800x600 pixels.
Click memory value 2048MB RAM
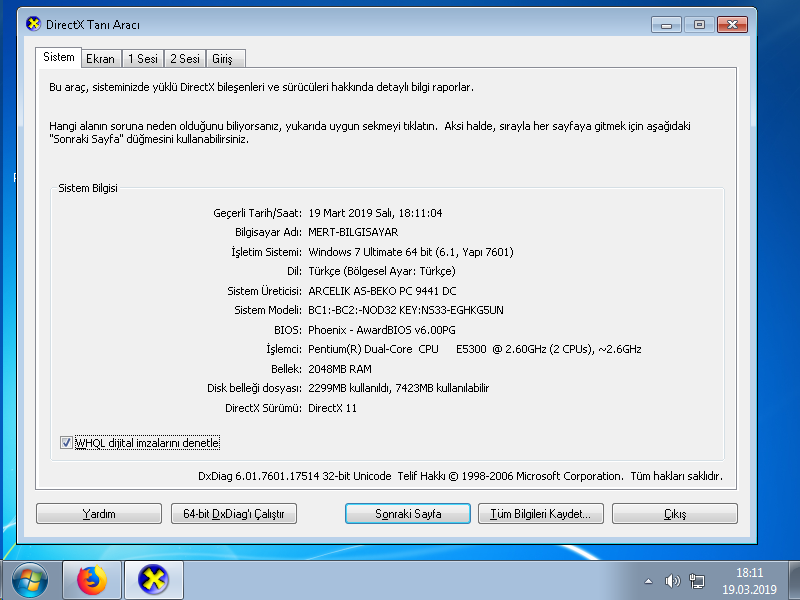(x=340, y=369)
